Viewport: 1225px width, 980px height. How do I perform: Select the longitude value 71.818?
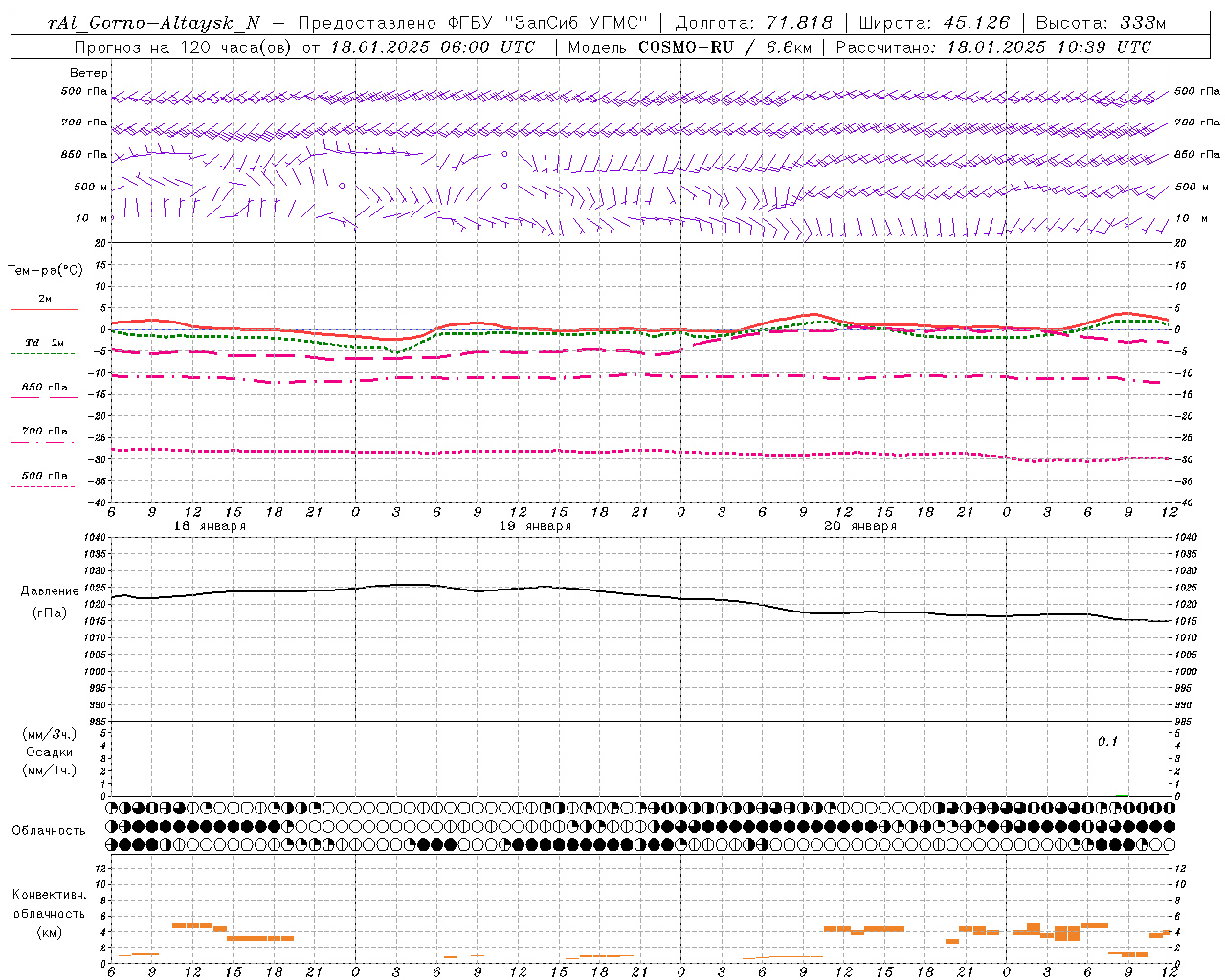pyautogui.click(x=800, y=23)
